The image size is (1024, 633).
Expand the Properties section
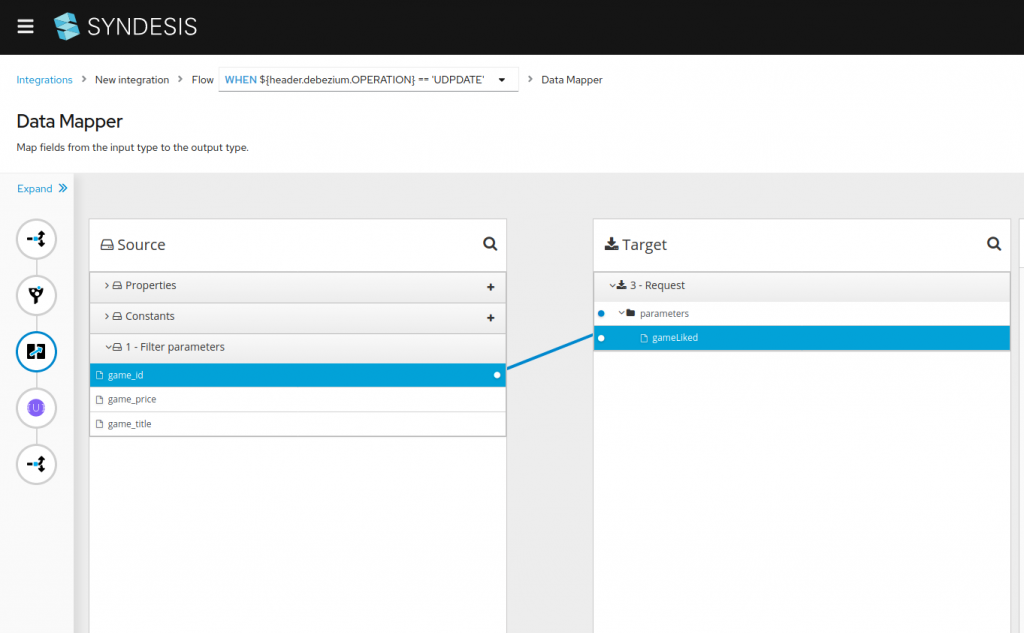tap(107, 286)
